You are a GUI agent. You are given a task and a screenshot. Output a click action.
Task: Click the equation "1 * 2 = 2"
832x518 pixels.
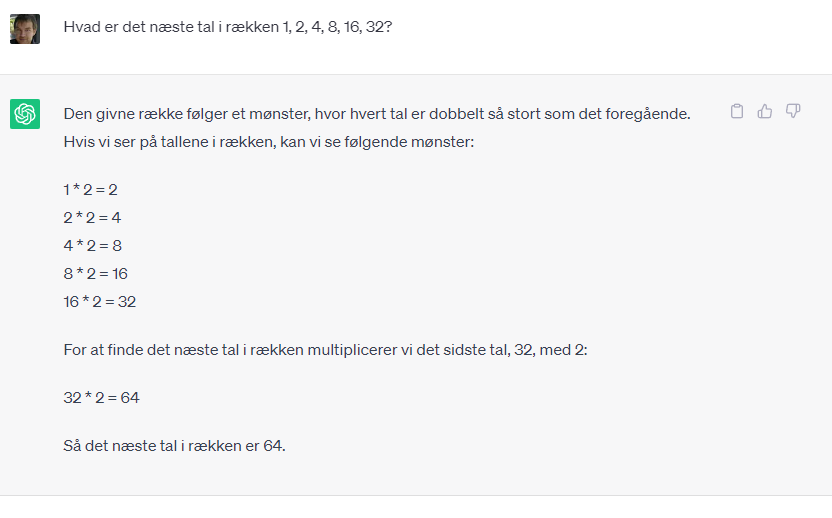[x=91, y=189]
